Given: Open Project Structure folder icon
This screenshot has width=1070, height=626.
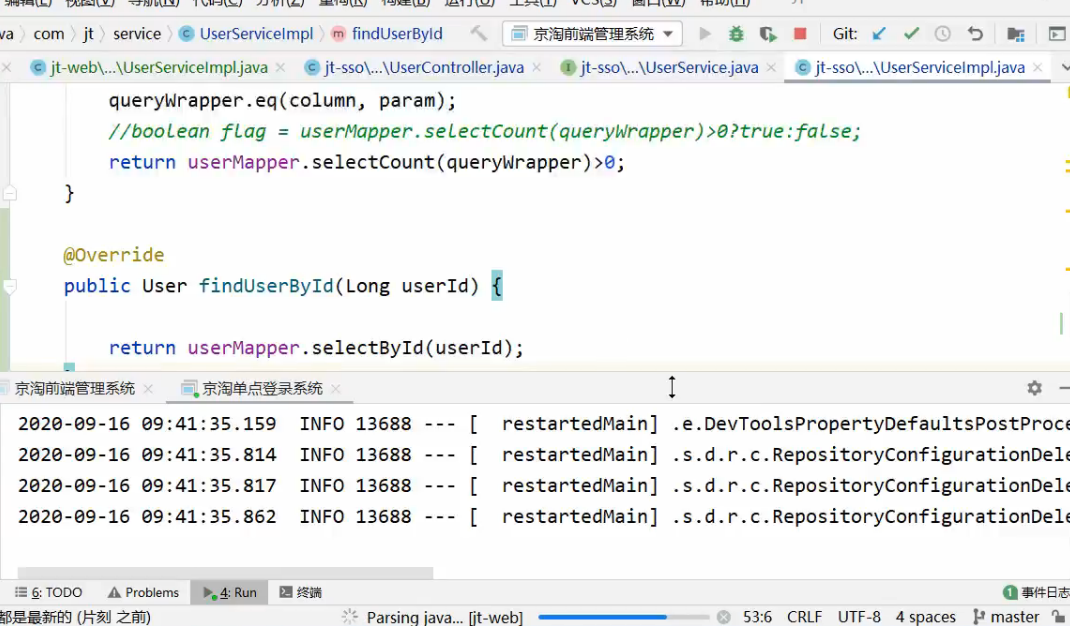Looking at the screenshot, I should 1015,33.
